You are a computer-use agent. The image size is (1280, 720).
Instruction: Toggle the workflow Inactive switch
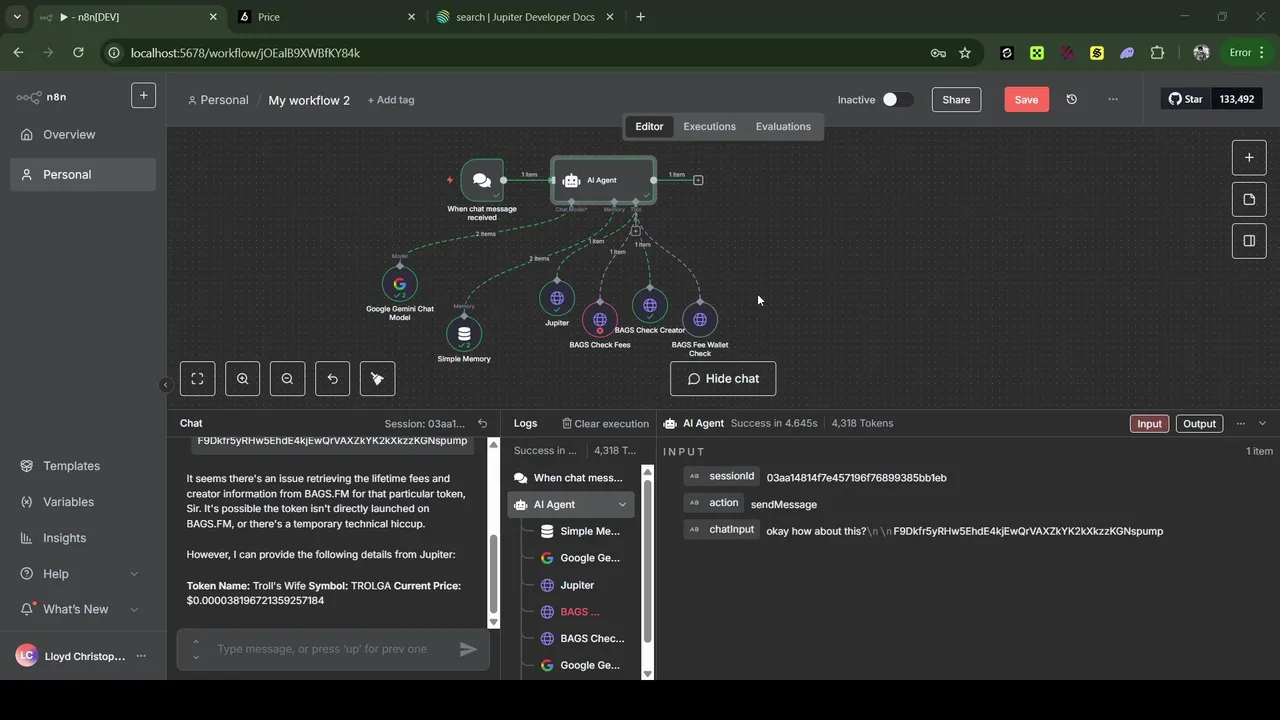(x=897, y=100)
